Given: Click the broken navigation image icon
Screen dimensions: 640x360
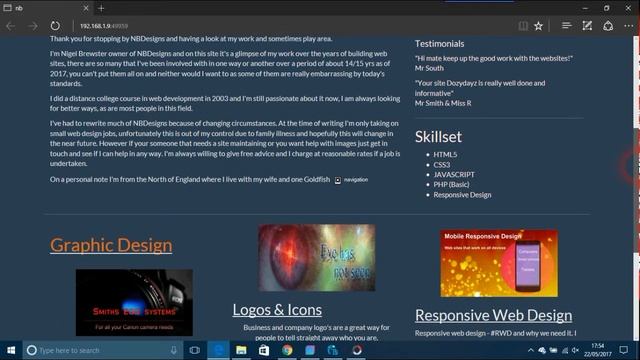Looking at the screenshot, I should pos(338,180).
